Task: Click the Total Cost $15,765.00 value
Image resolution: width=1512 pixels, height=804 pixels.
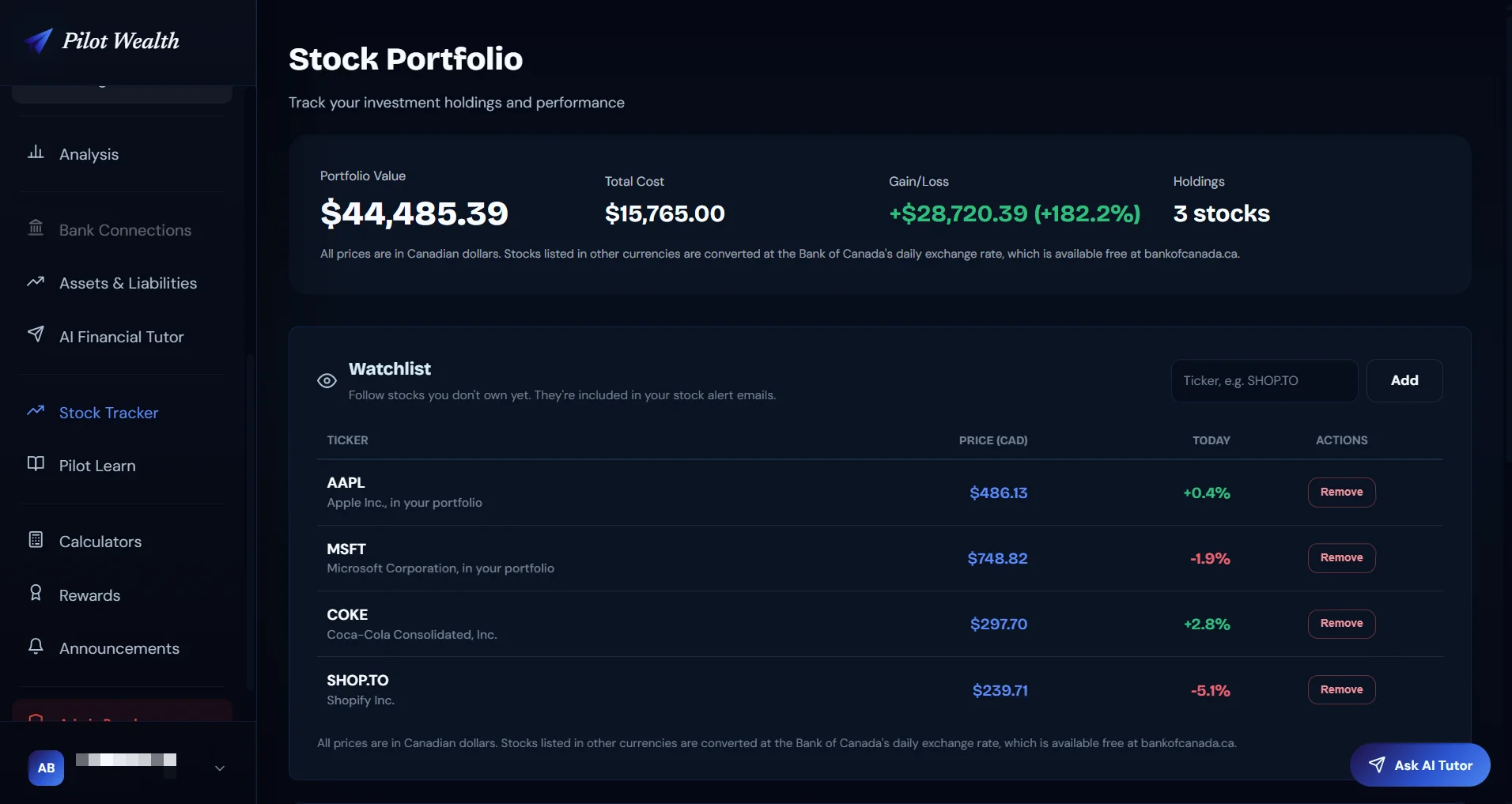Action: (664, 213)
